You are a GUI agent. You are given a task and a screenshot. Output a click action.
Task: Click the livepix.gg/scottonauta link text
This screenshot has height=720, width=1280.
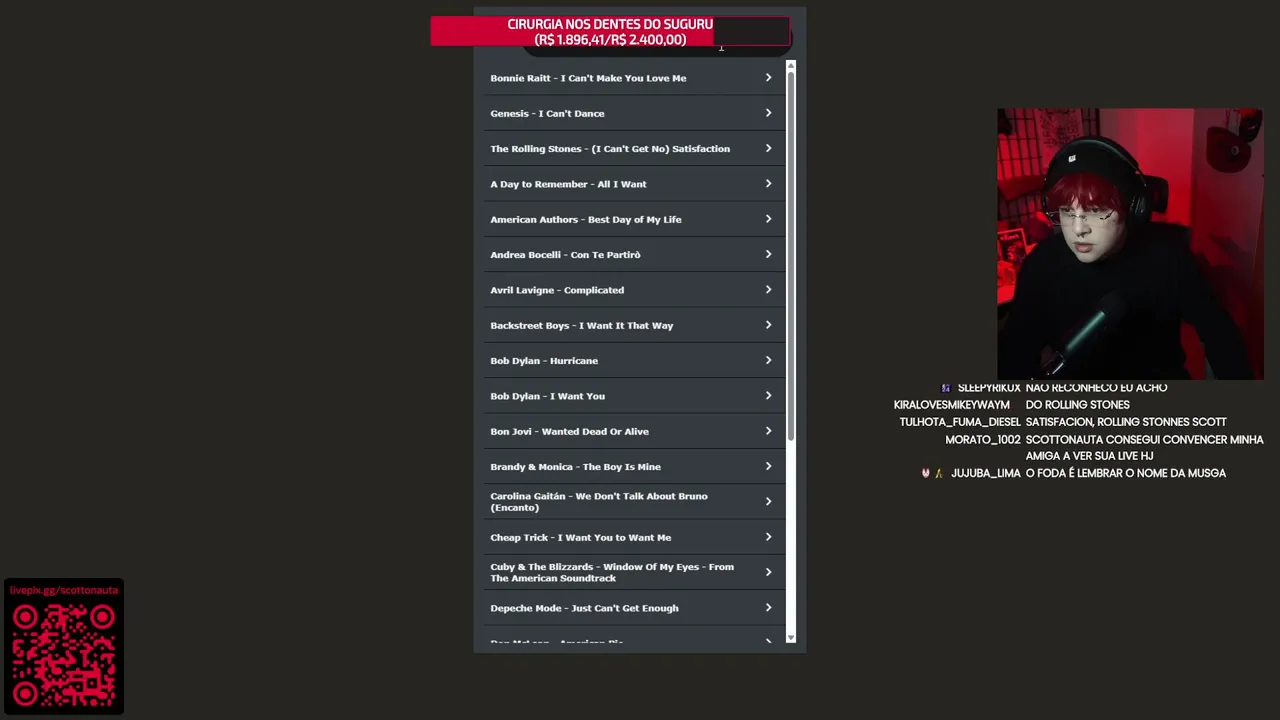[x=64, y=590]
